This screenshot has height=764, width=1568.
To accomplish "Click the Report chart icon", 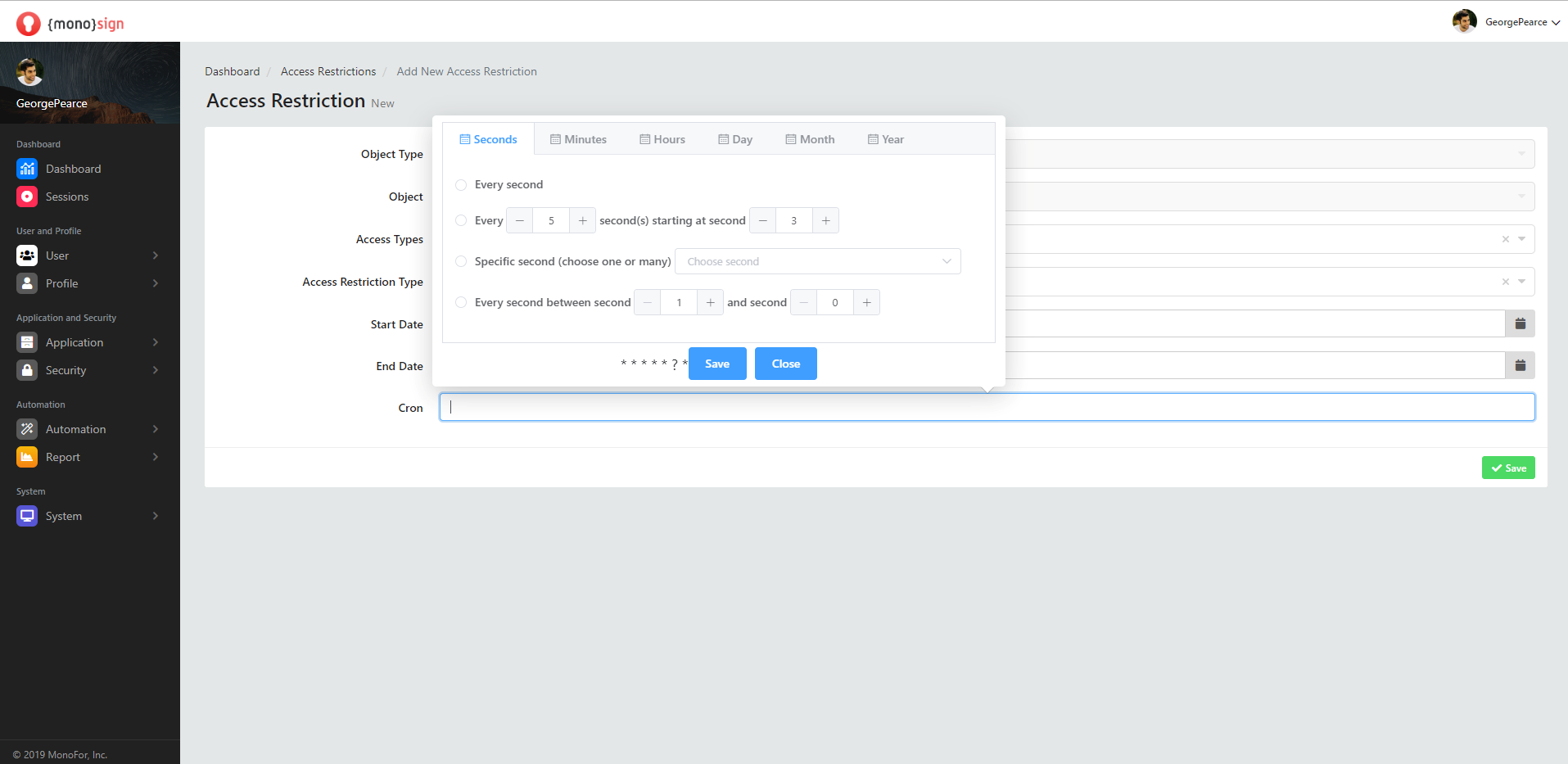I will coord(27,457).
